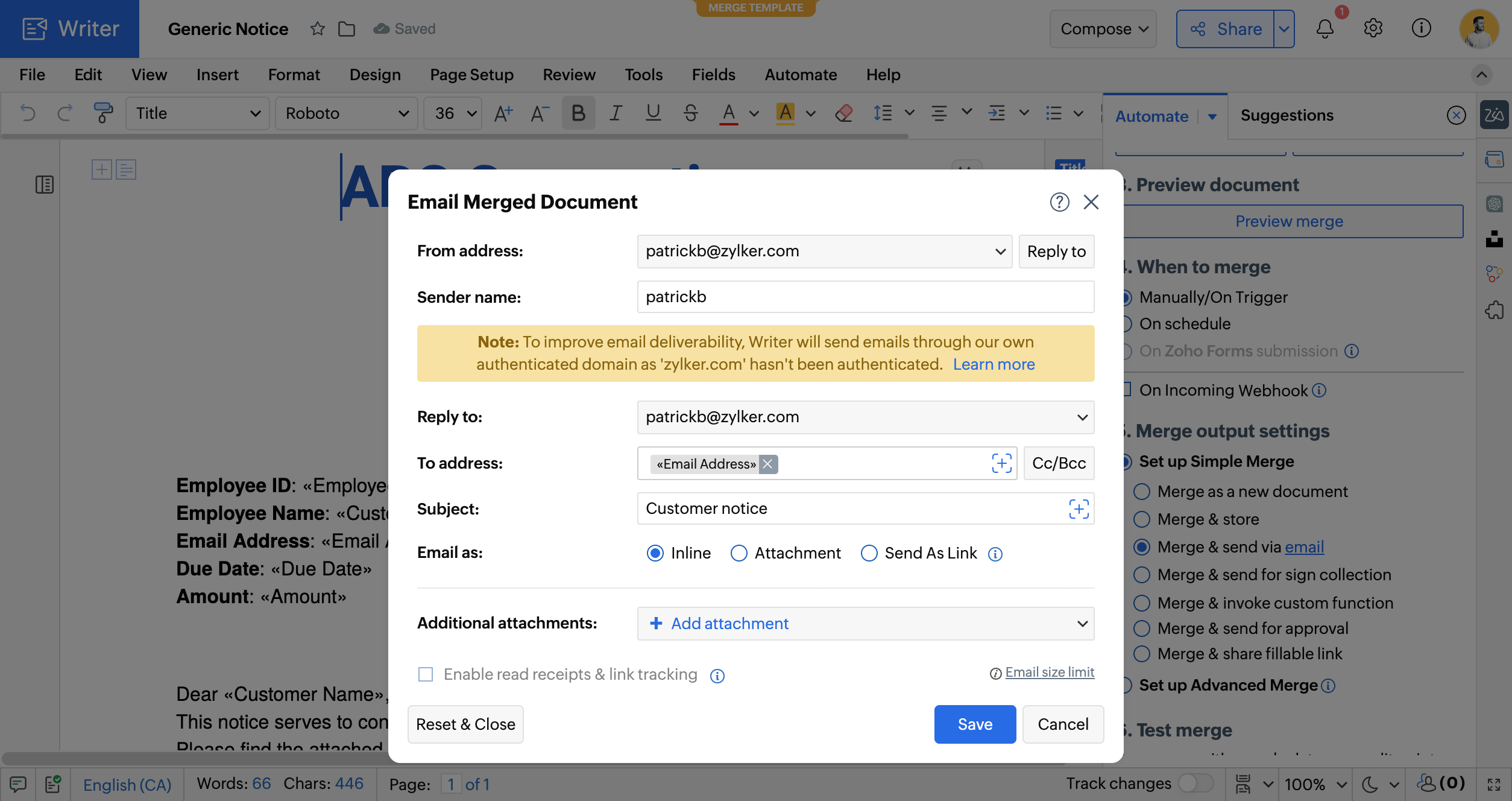
Task: Open Reply to address dropdown
Action: [x=865, y=417]
